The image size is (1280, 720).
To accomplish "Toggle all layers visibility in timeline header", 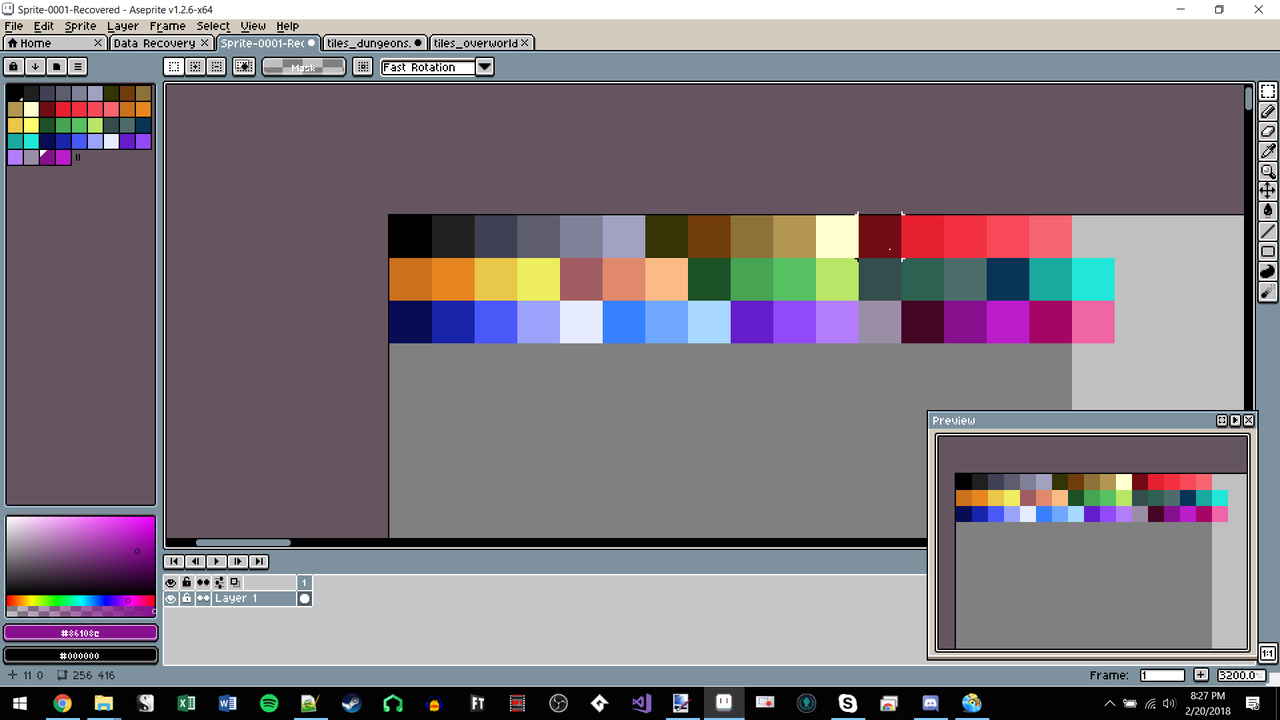I will pos(171,582).
